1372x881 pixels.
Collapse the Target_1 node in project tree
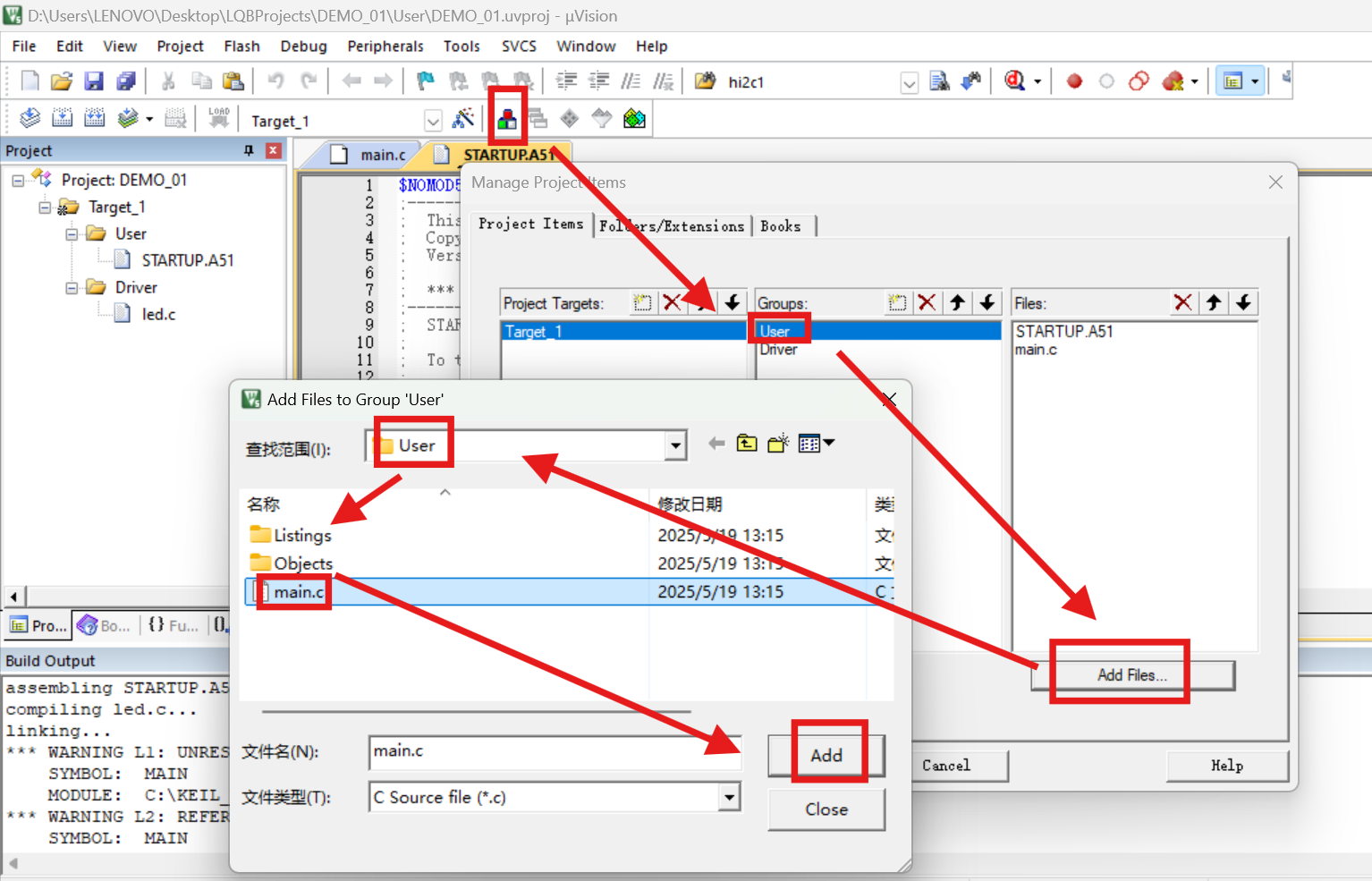(45, 208)
